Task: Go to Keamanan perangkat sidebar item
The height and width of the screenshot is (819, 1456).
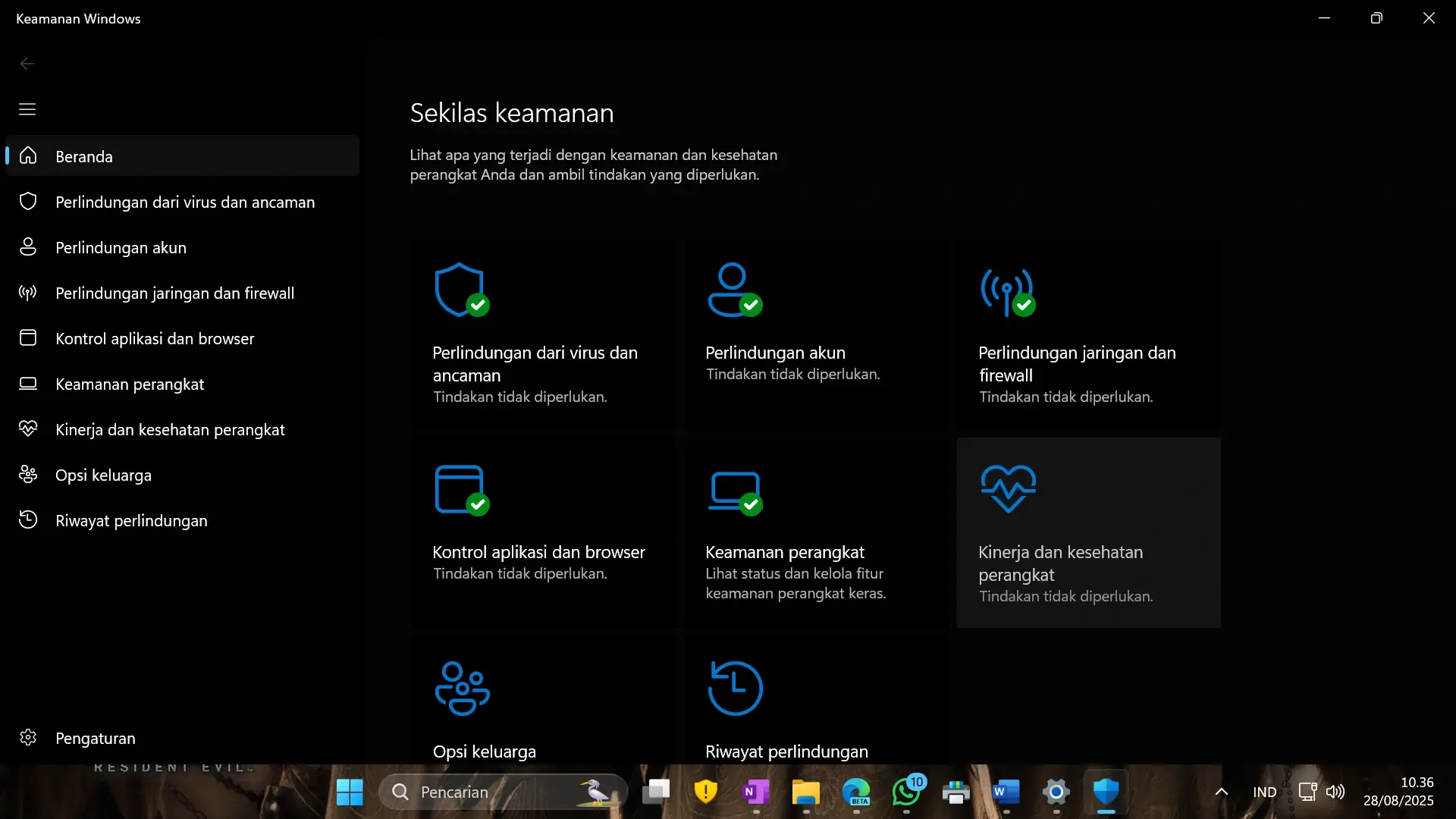Action: (x=183, y=383)
